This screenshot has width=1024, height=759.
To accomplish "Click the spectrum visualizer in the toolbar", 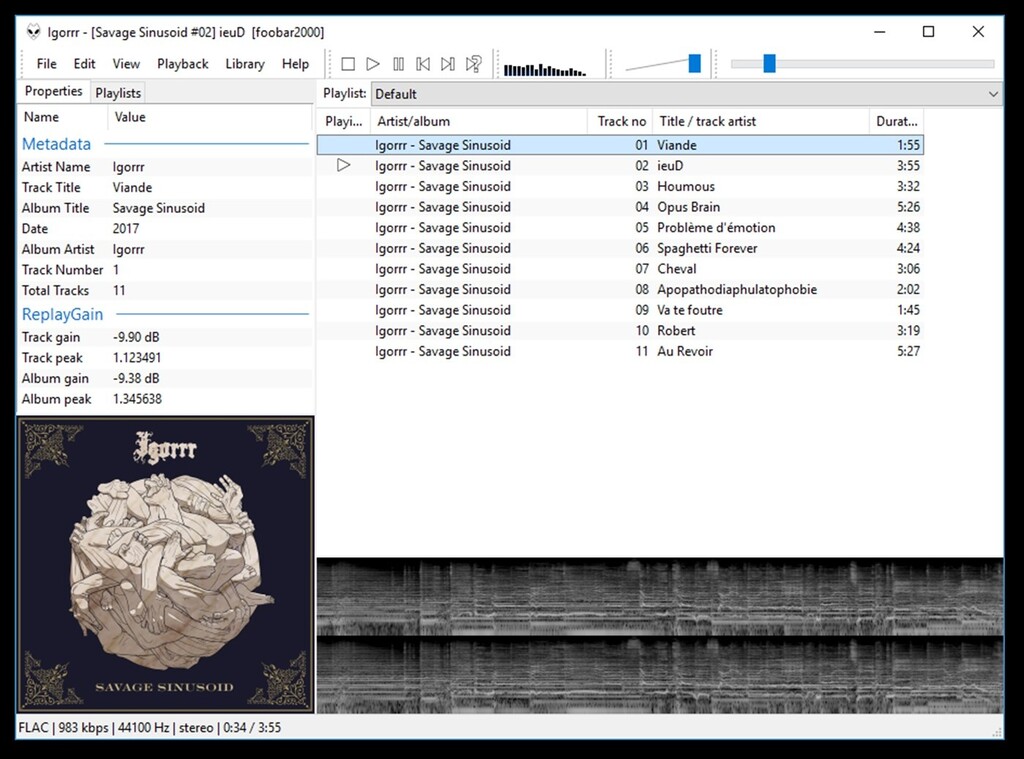I will click(x=545, y=66).
